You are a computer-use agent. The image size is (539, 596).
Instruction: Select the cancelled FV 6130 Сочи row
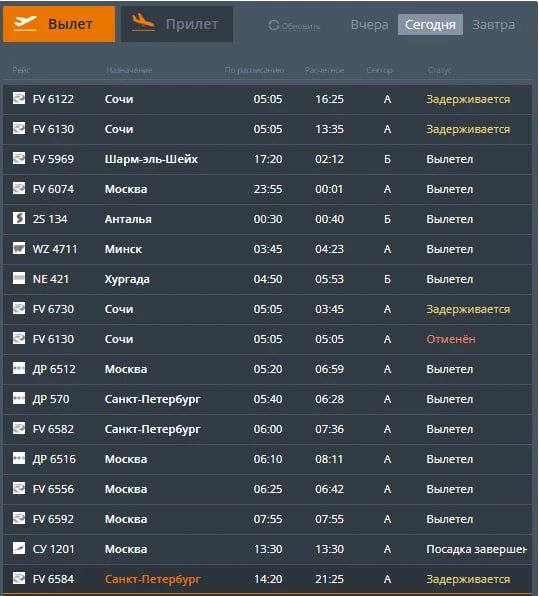267,339
